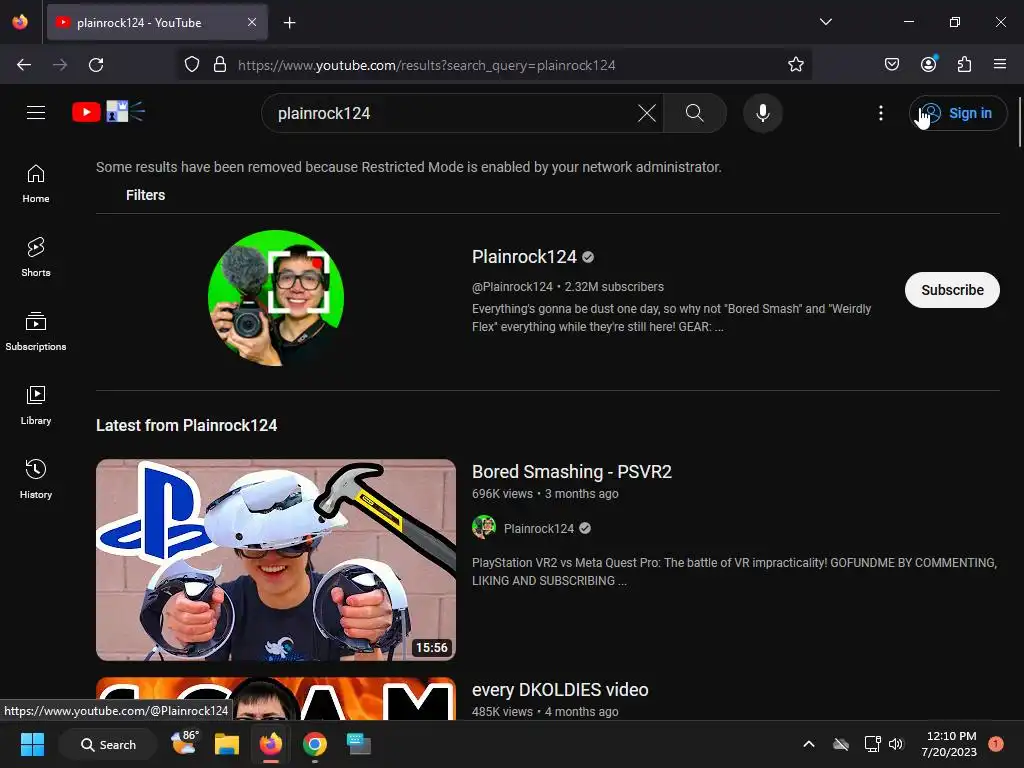Open History in sidebar

pyautogui.click(x=36, y=479)
